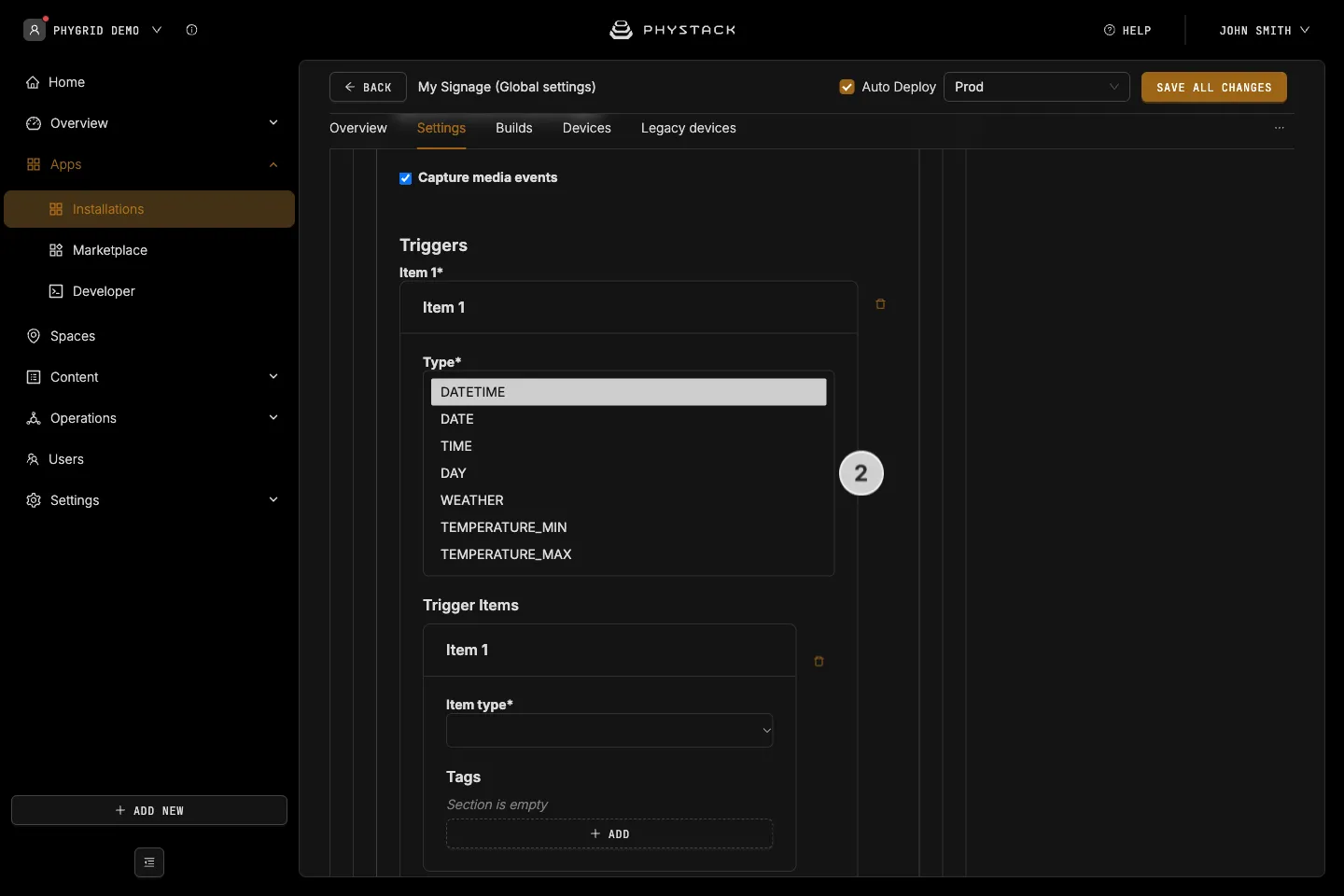Open the John Smith user menu
1344x896 pixels.
pyautogui.click(x=1265, y=30)
